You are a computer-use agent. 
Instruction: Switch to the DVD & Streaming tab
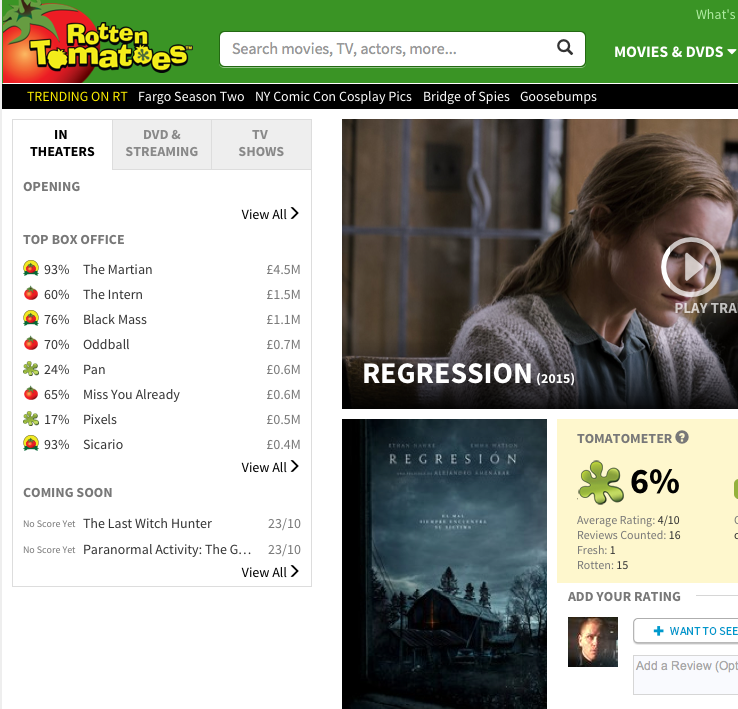pyautogui.click(x=161, y=144)
